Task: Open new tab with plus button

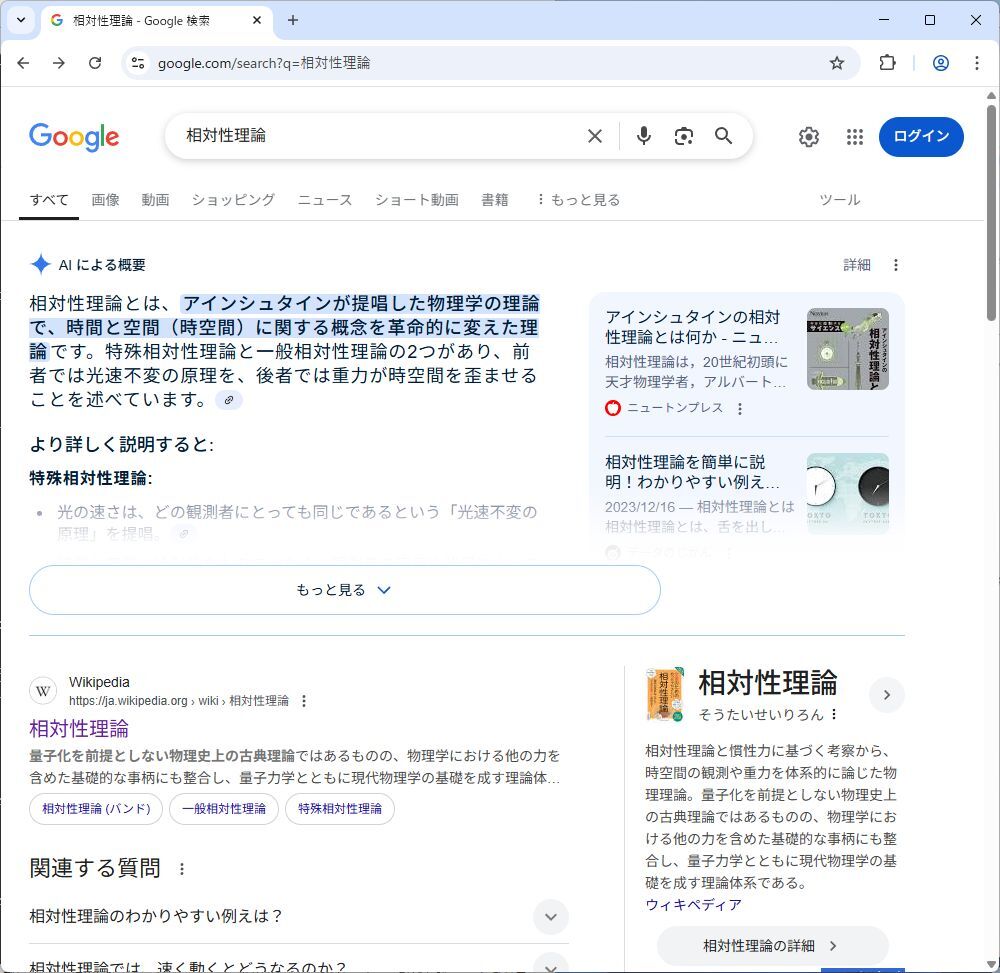Action: (293, 20)
